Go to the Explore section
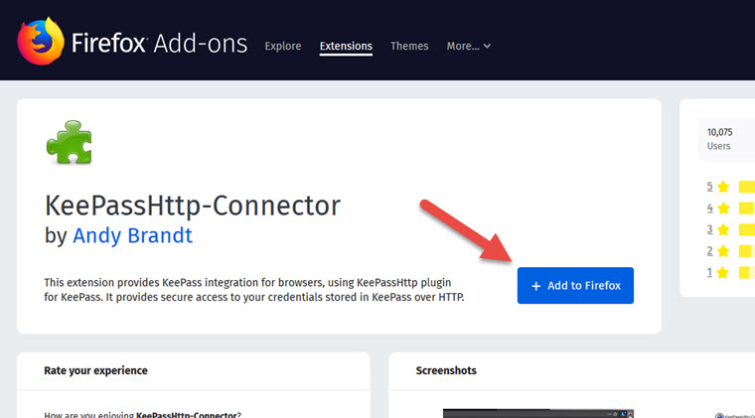Viewport: 755px width, 418px height. coord(283,46)
